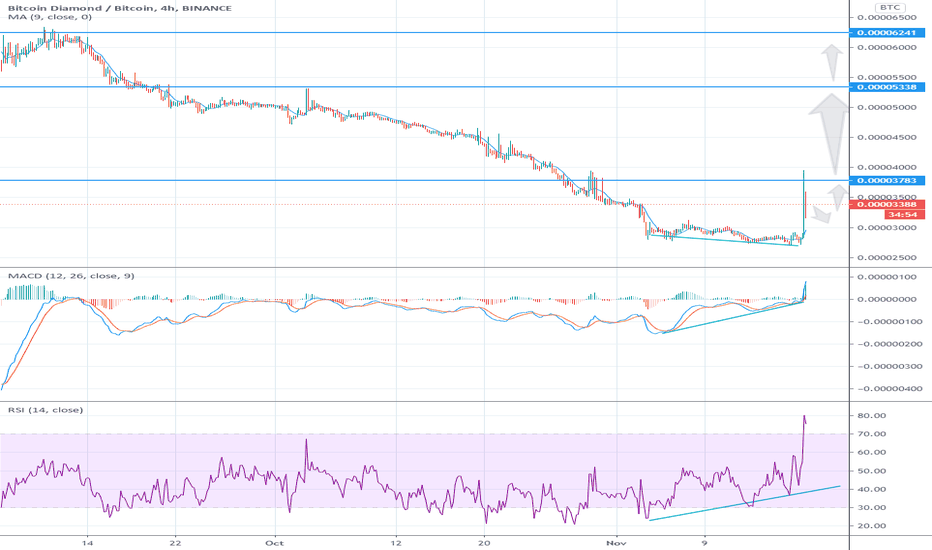Click the 0.00005000 price axis value

(887, 108)
